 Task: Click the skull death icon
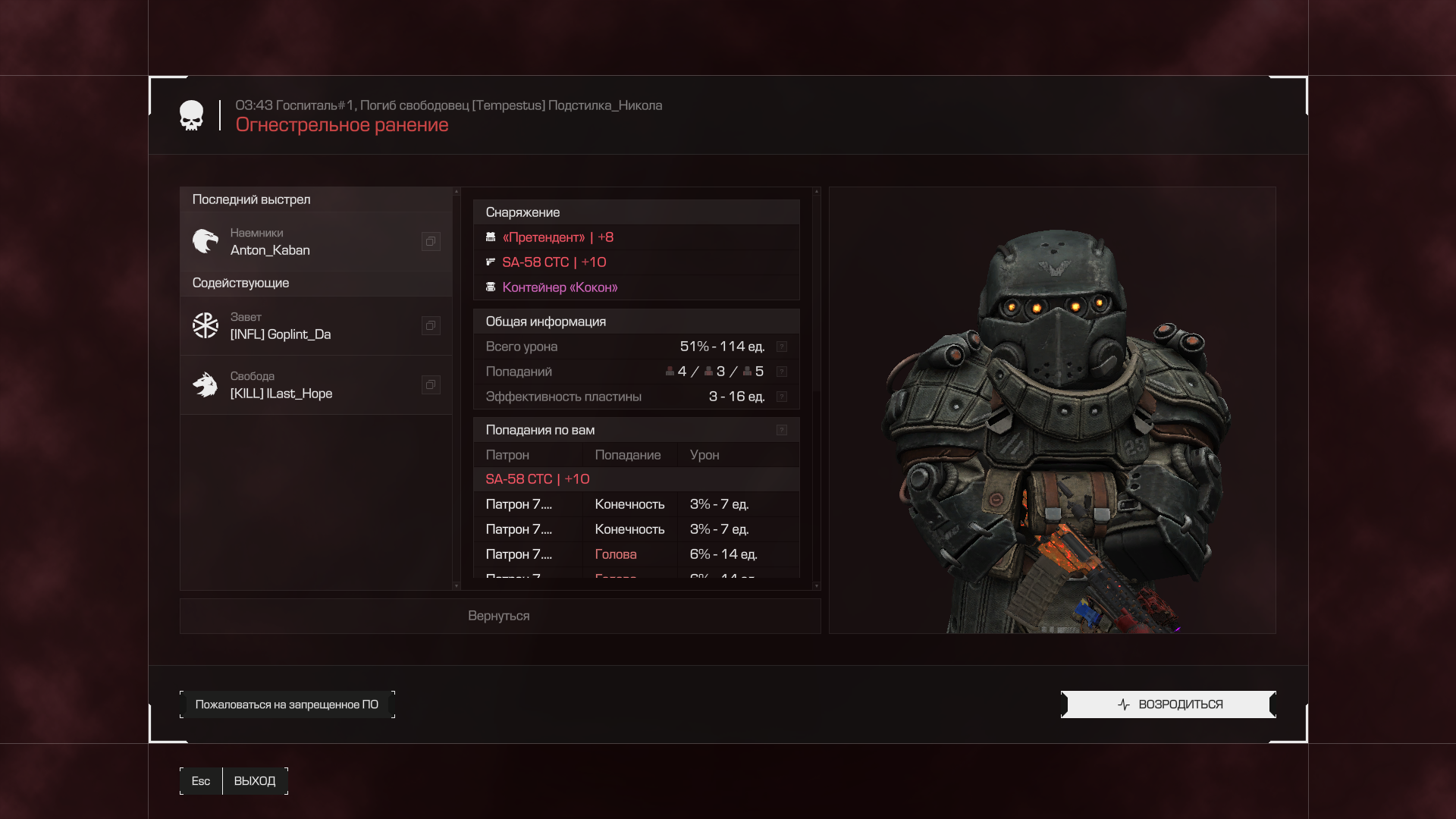point(191,115)
